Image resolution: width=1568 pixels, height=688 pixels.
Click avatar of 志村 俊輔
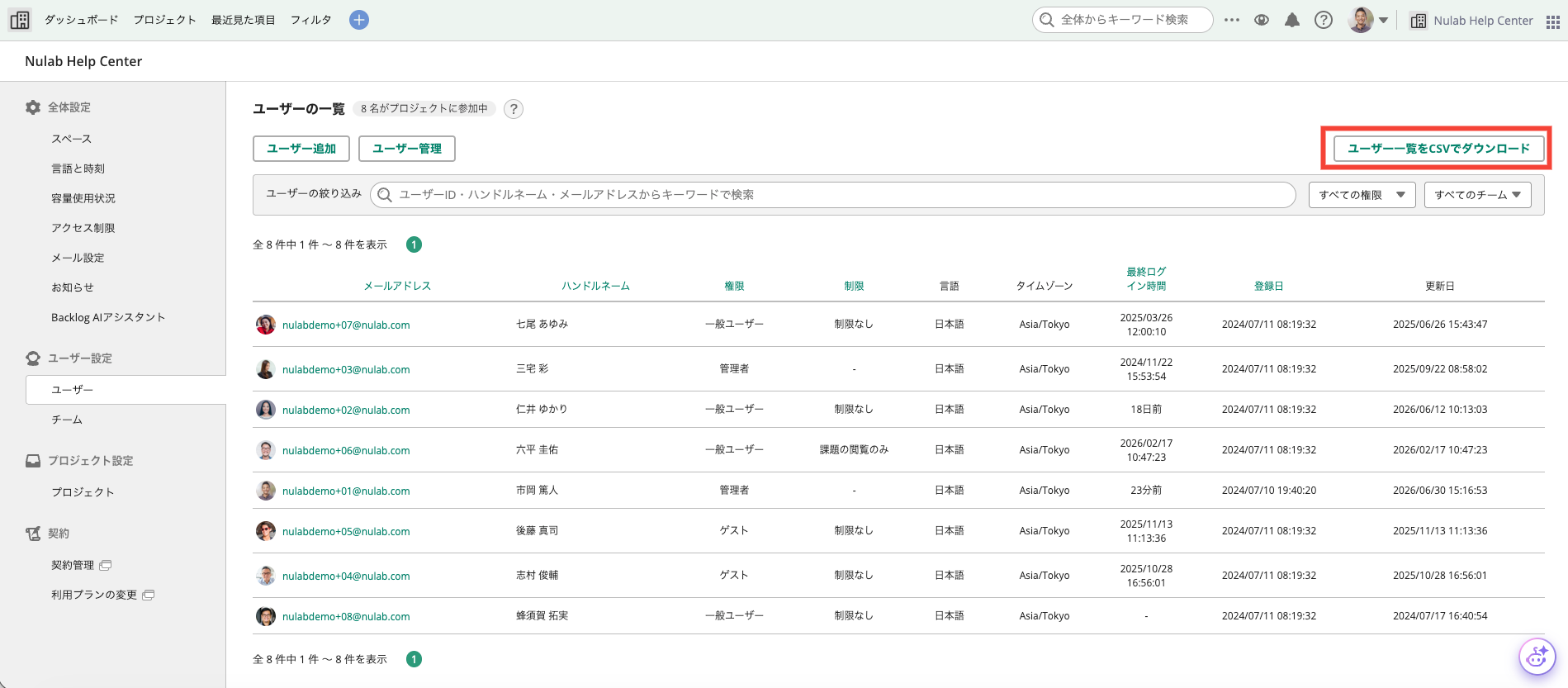[x=266, y=576]
